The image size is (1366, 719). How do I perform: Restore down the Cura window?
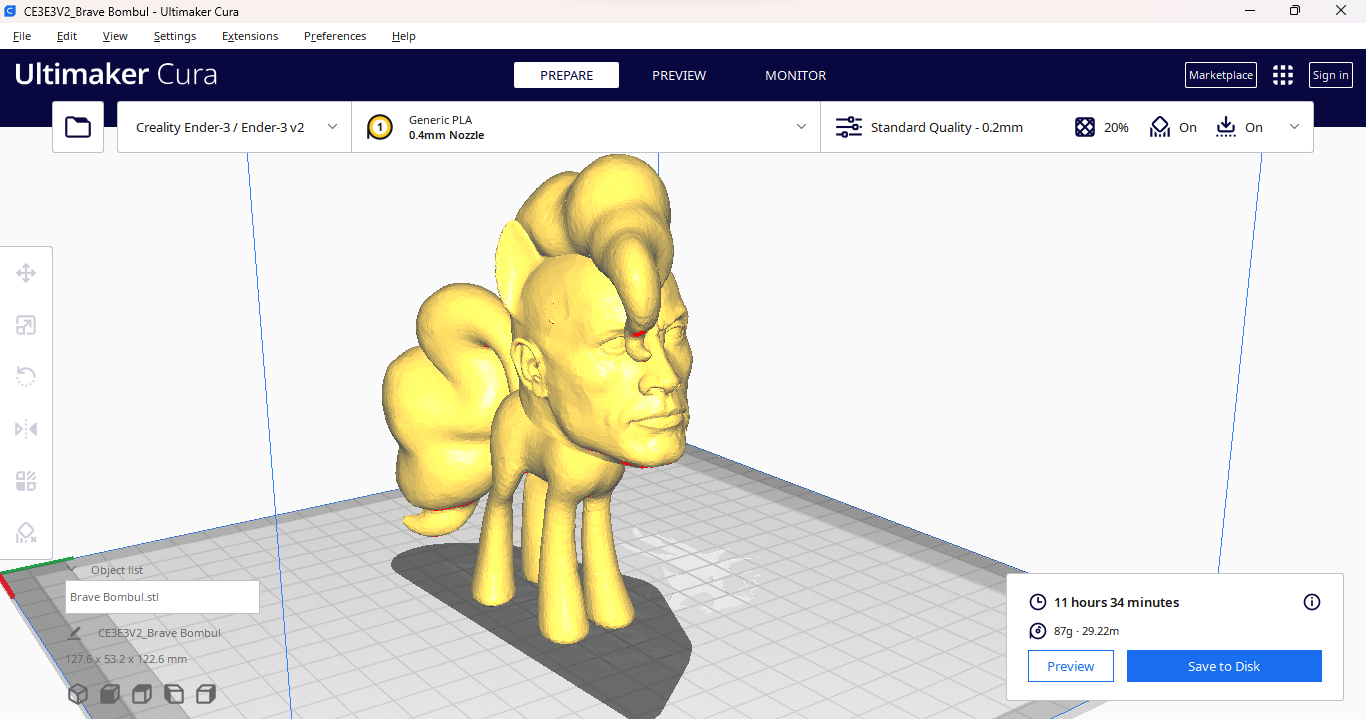tap(1295, 10)
